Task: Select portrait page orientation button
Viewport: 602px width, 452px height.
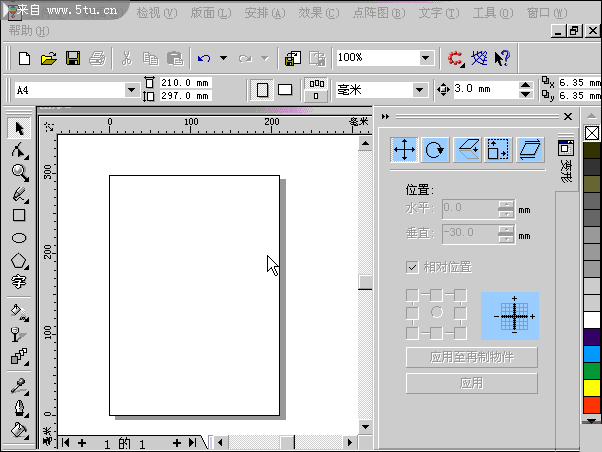Action: tap(262, 90)
